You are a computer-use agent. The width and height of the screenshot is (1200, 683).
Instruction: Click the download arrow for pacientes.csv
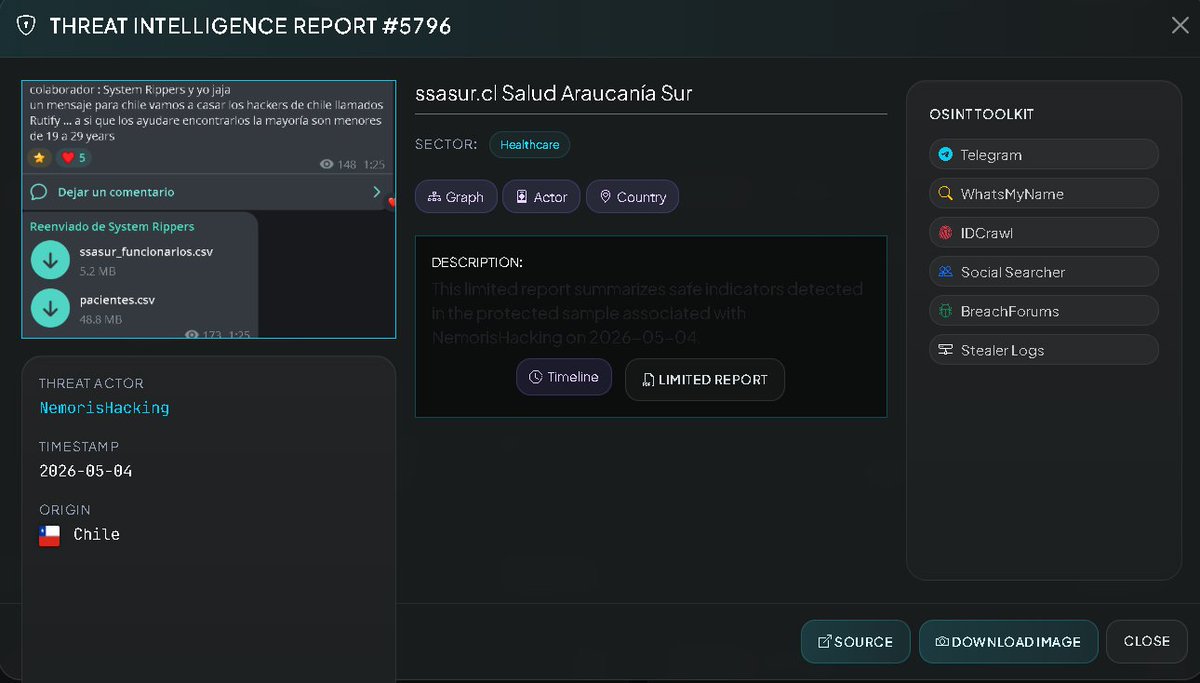coord(50,308)
